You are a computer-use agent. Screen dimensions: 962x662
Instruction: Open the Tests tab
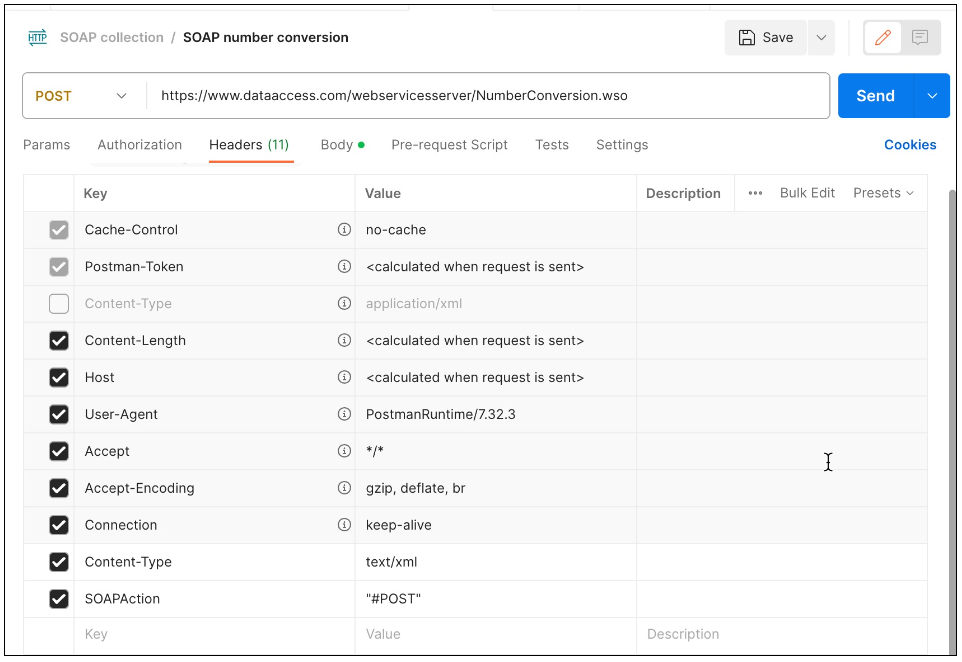pyautogui.click(x=552, y=145)
